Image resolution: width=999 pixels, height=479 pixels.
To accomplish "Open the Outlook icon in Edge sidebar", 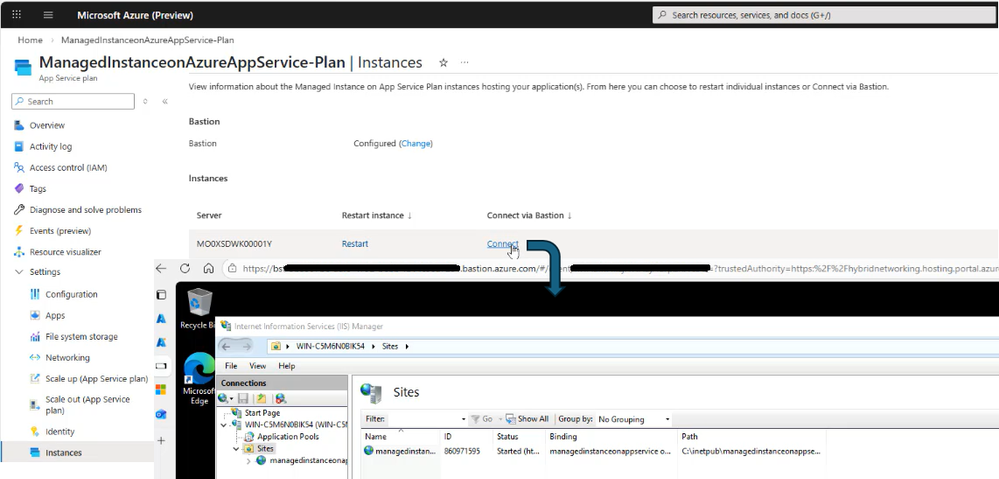I will click(x=161, y=414).
